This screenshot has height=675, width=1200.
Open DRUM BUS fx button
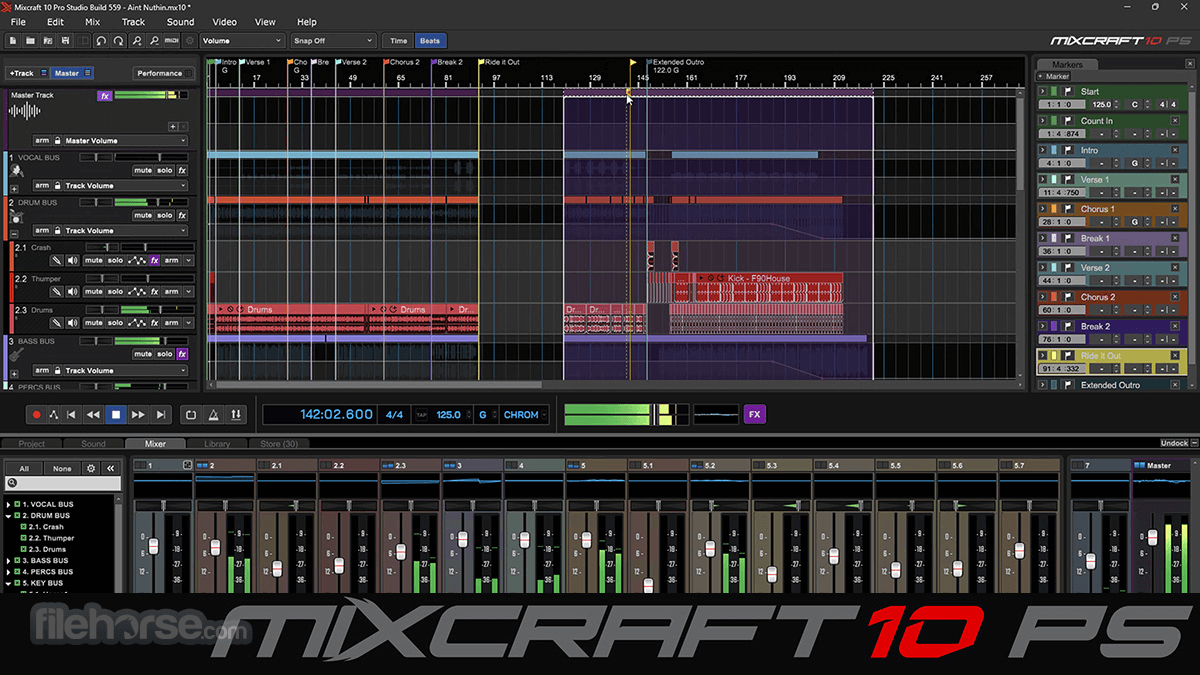182,215
